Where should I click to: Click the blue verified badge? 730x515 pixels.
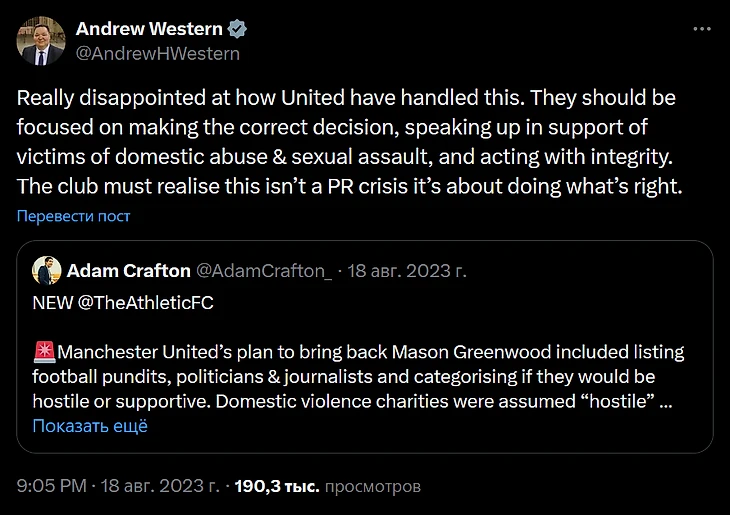tap(236, 29)
